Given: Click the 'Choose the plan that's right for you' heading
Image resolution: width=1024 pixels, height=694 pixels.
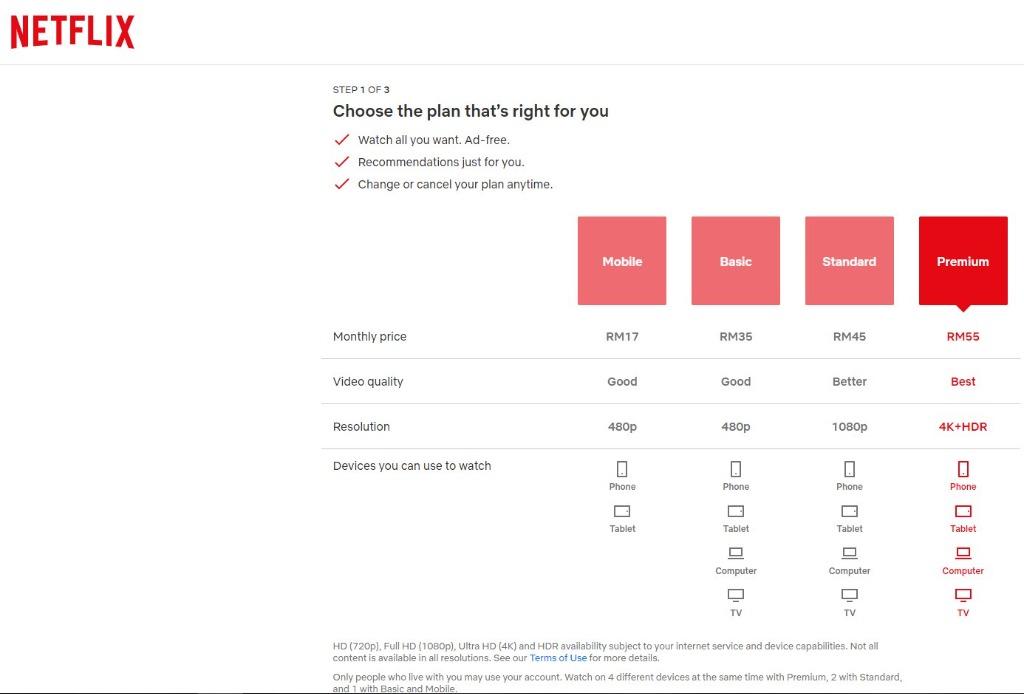Looking at the screenshot, I should [470, 111].
